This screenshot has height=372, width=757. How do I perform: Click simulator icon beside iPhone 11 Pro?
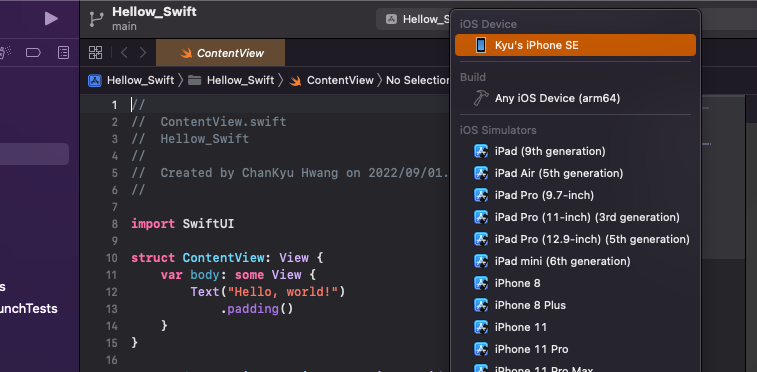coord(481,349)
